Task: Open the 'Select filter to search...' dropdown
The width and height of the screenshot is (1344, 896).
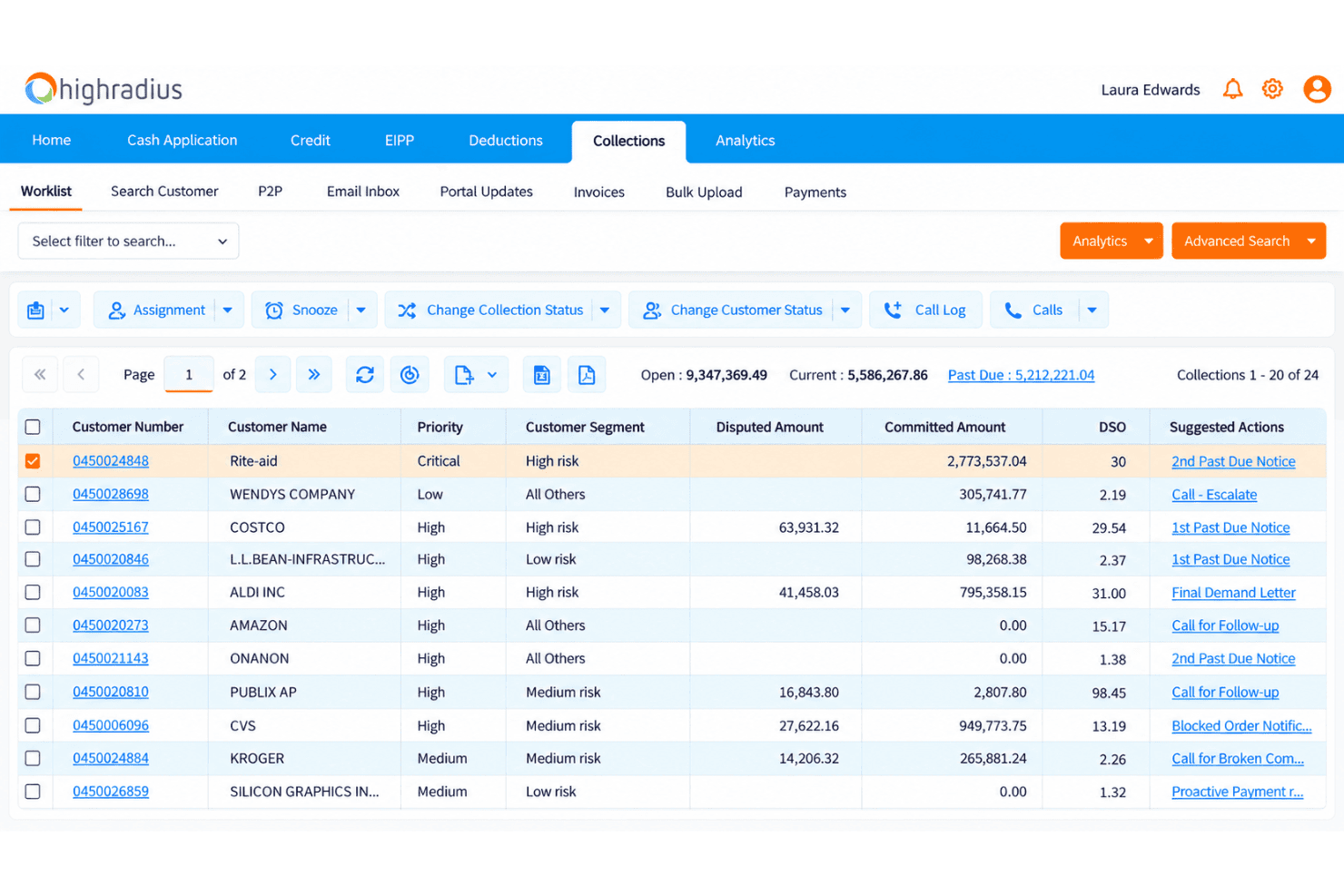Action: coord(128,241)
